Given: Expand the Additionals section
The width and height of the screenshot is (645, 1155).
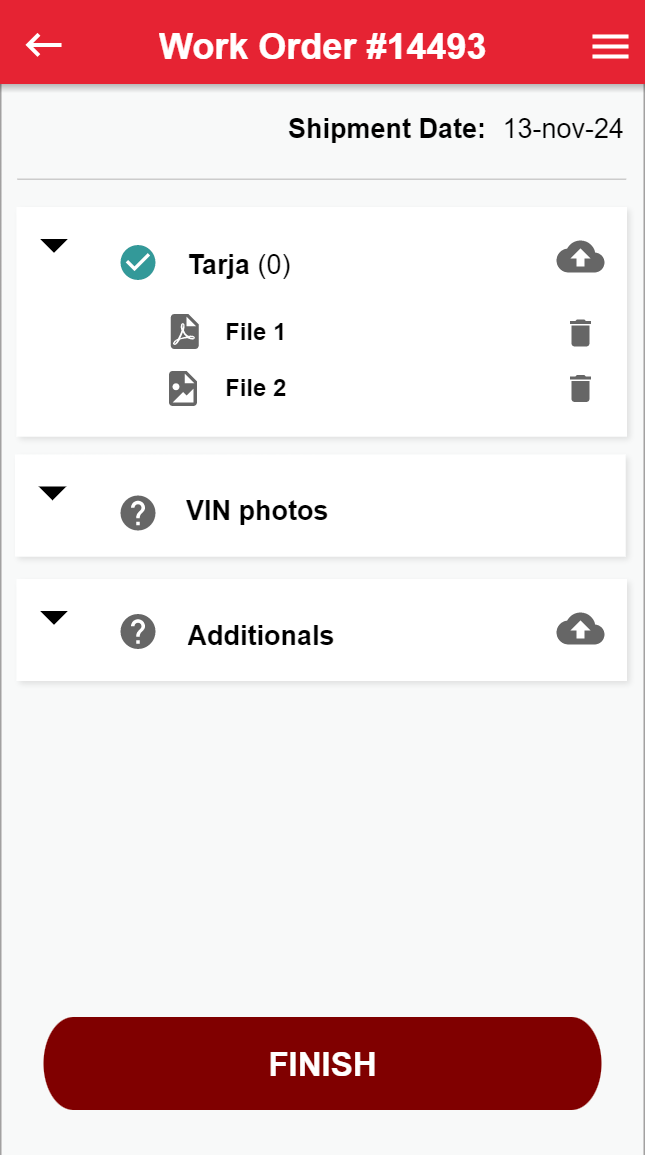Looking at the screenshot, I should tap(54, 618).
